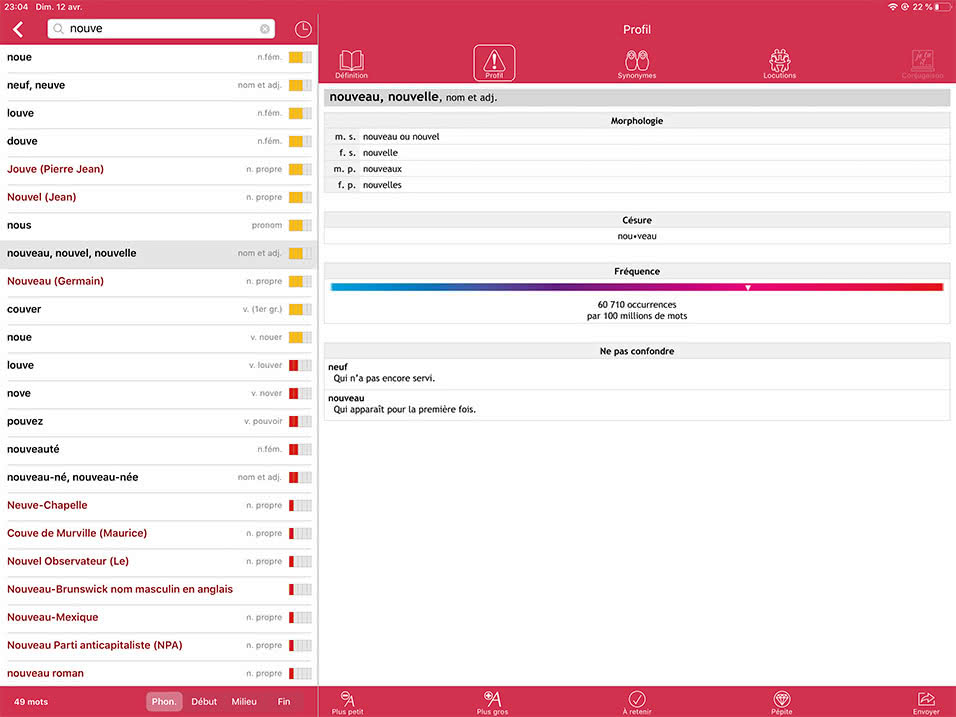
Task: Open the Locutions icon
Action: 779,64
